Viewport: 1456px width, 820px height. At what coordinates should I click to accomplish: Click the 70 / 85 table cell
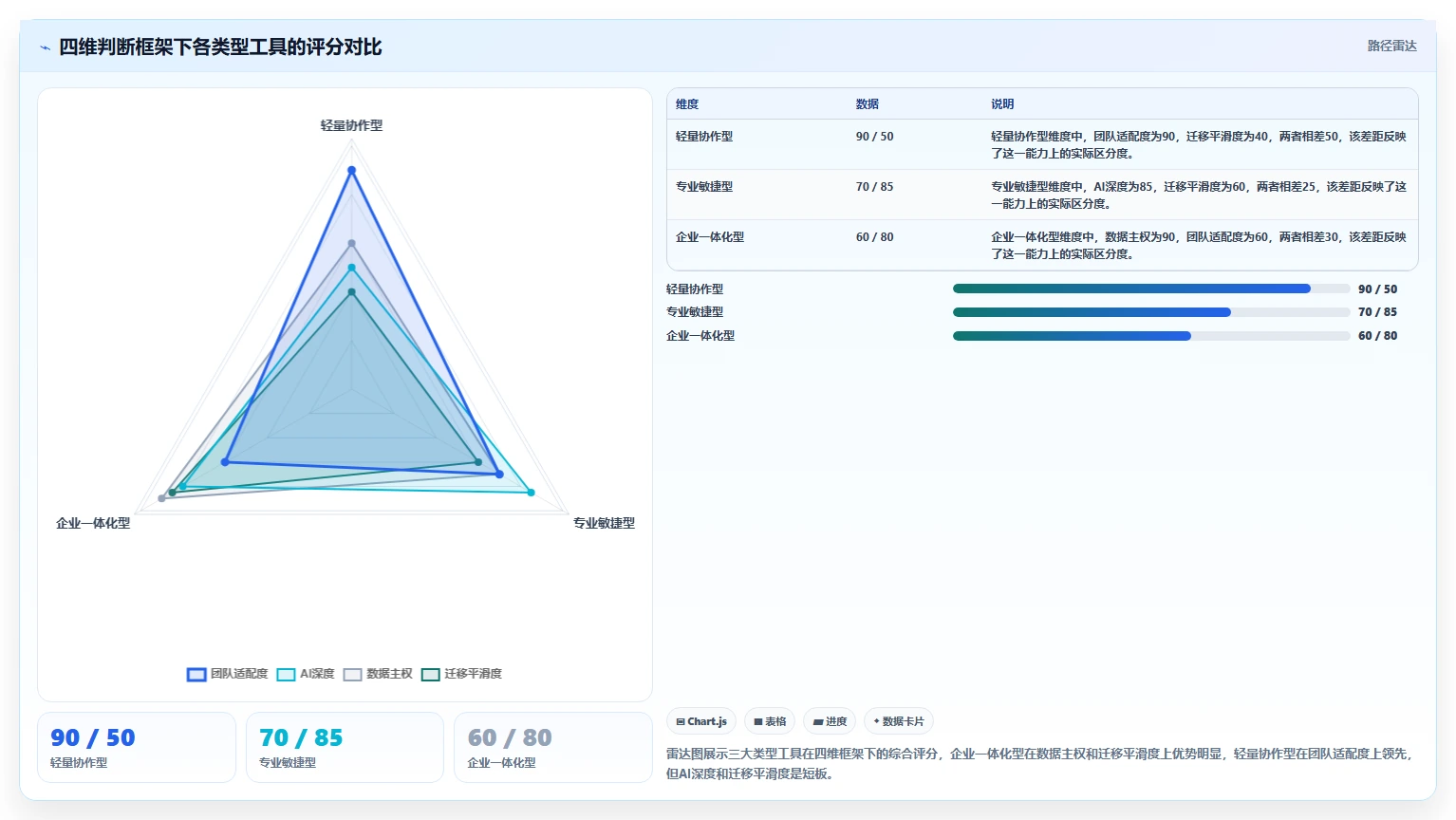point(874,187)
